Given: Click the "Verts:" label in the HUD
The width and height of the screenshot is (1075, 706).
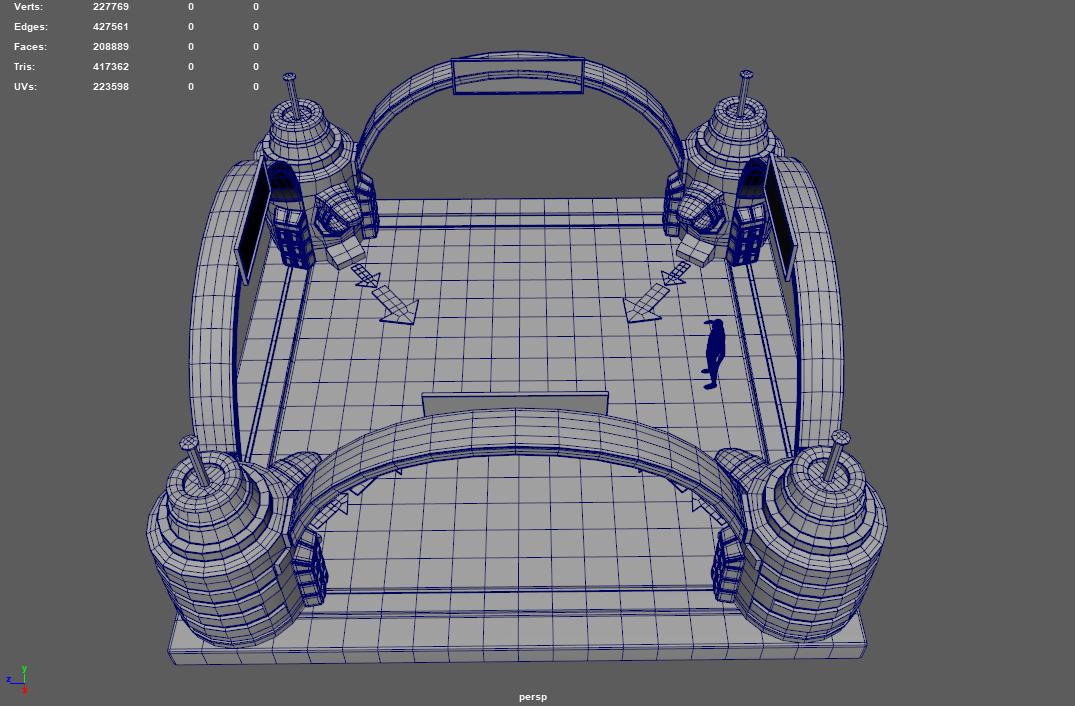Looking at the screenshot, I should pyautogui.click(x=28, y=7).
